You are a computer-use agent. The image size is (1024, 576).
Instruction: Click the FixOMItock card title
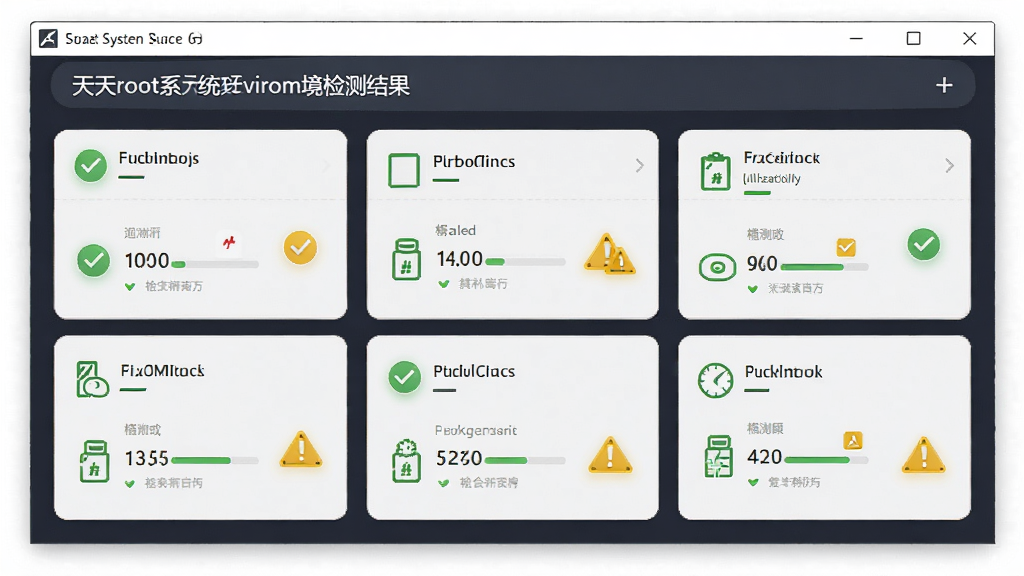(x=163, y=371)
